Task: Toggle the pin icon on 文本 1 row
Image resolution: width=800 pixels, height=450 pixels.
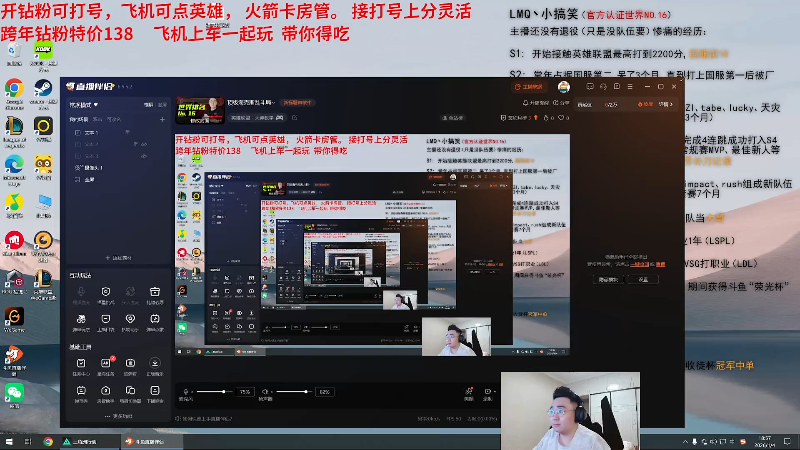Action: tap(127, 133)
